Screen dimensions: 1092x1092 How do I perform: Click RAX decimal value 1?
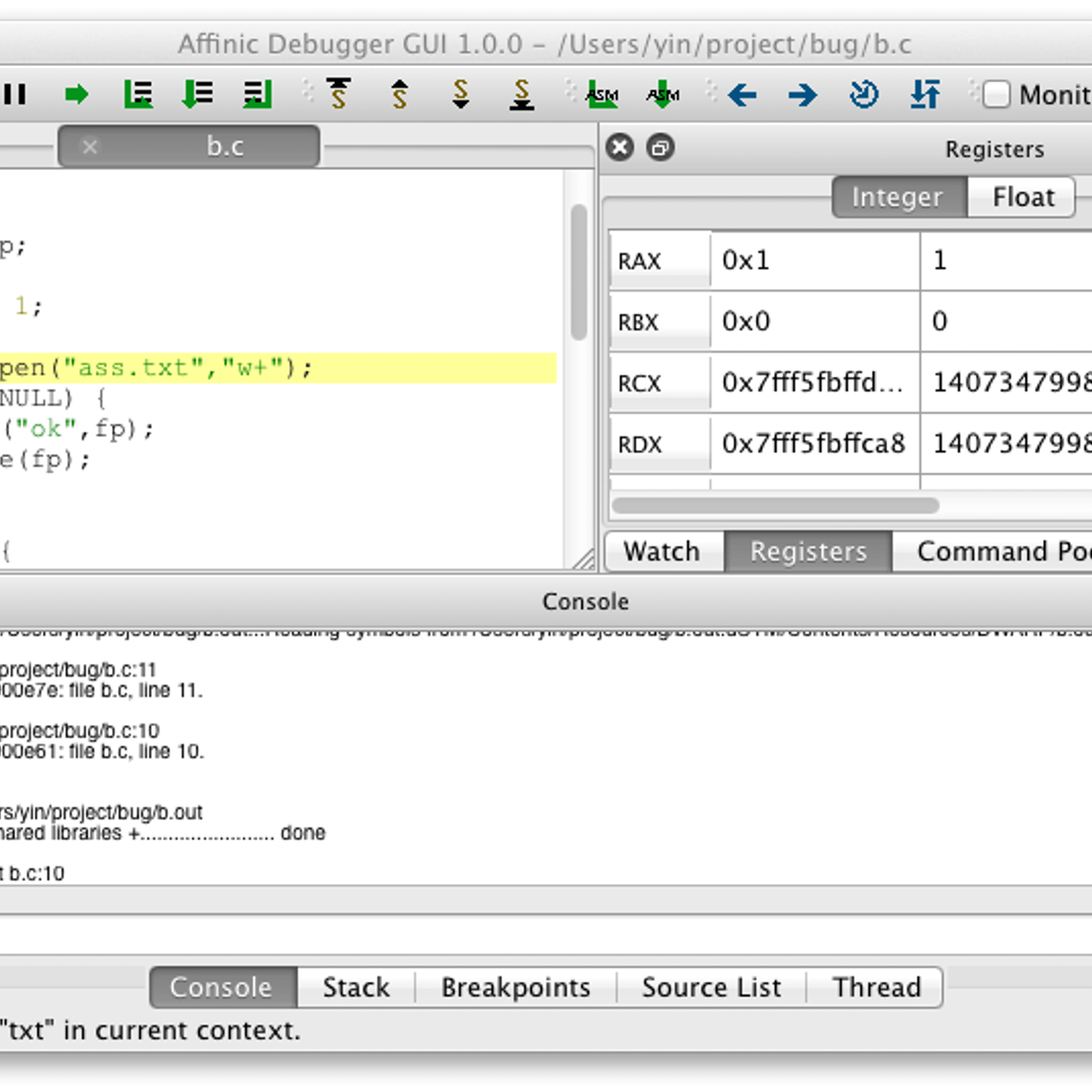pyautogui.click(x=1006, y=261)
